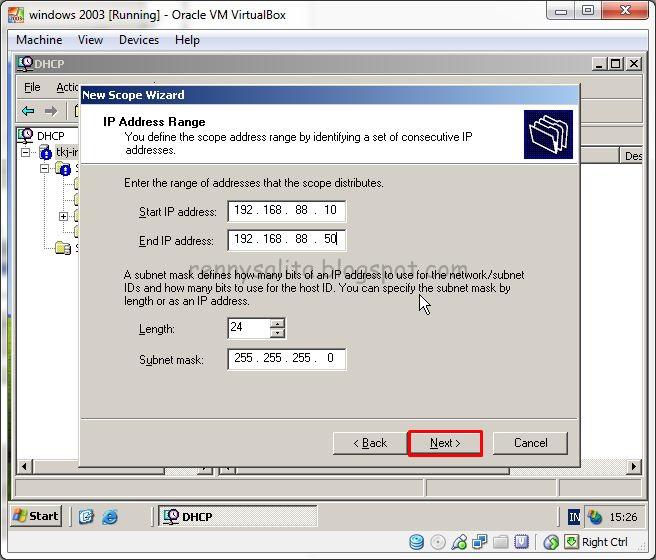This screenshot has height=560, width=656.
Task: Open the VirtualBox Machine menu
Action: click(x=39, y=40)
